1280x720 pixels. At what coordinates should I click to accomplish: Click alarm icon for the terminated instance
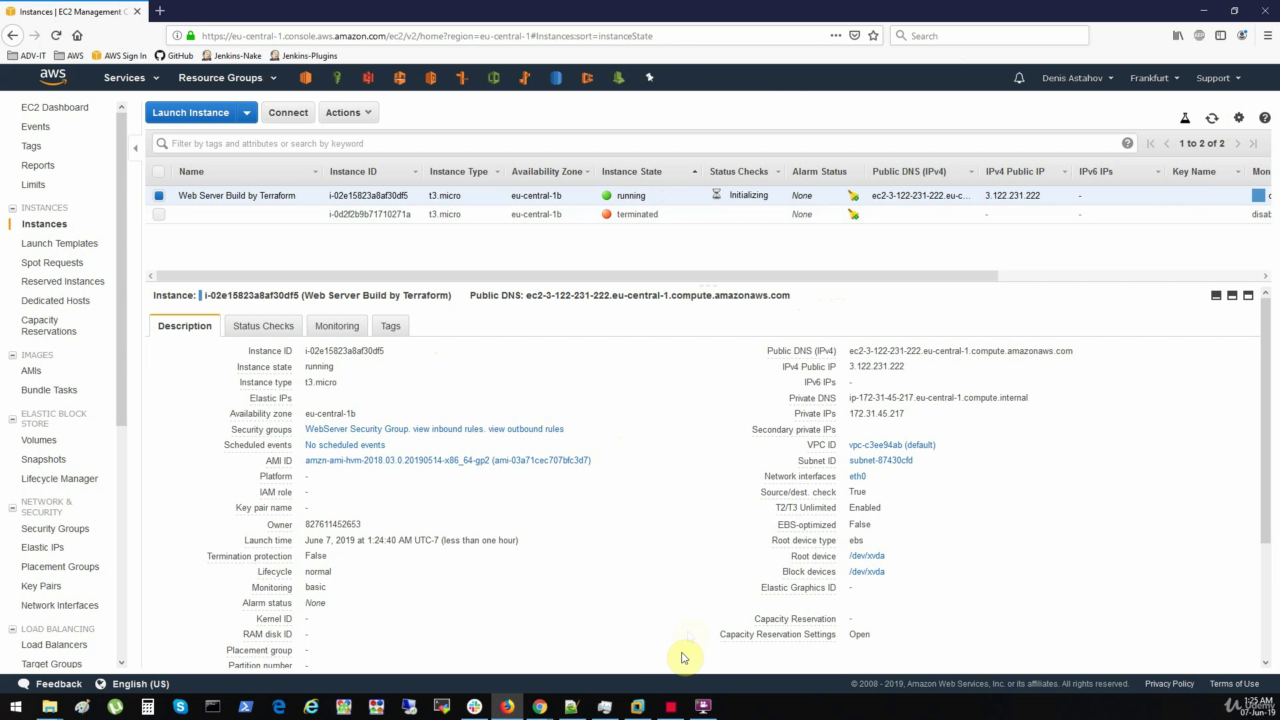[x=853, y=214]
